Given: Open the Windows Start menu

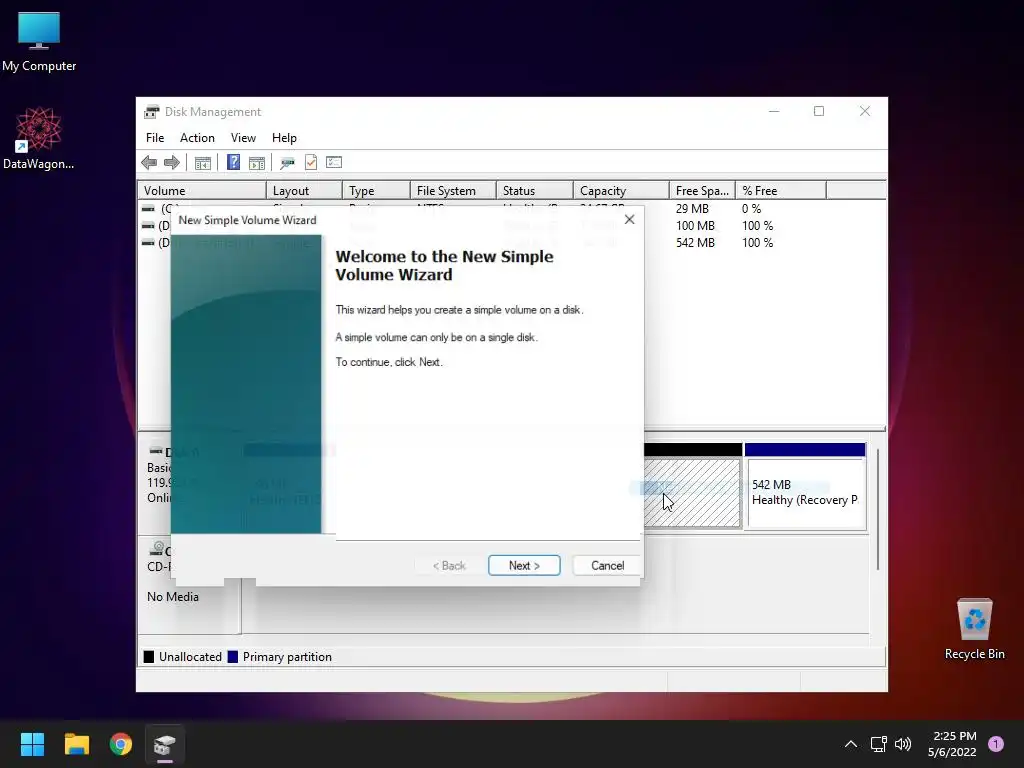Looking at the screenshot, I should [32, 744].
